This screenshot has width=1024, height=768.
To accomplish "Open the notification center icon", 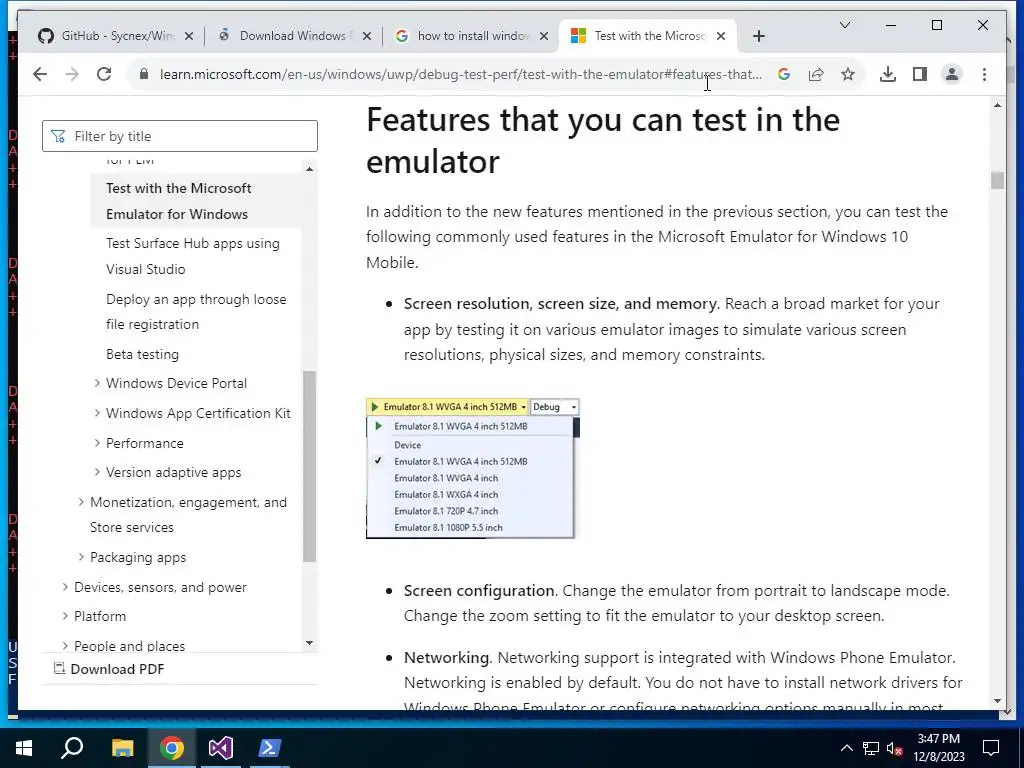I will pyautogui.click(x=991, y=748).
